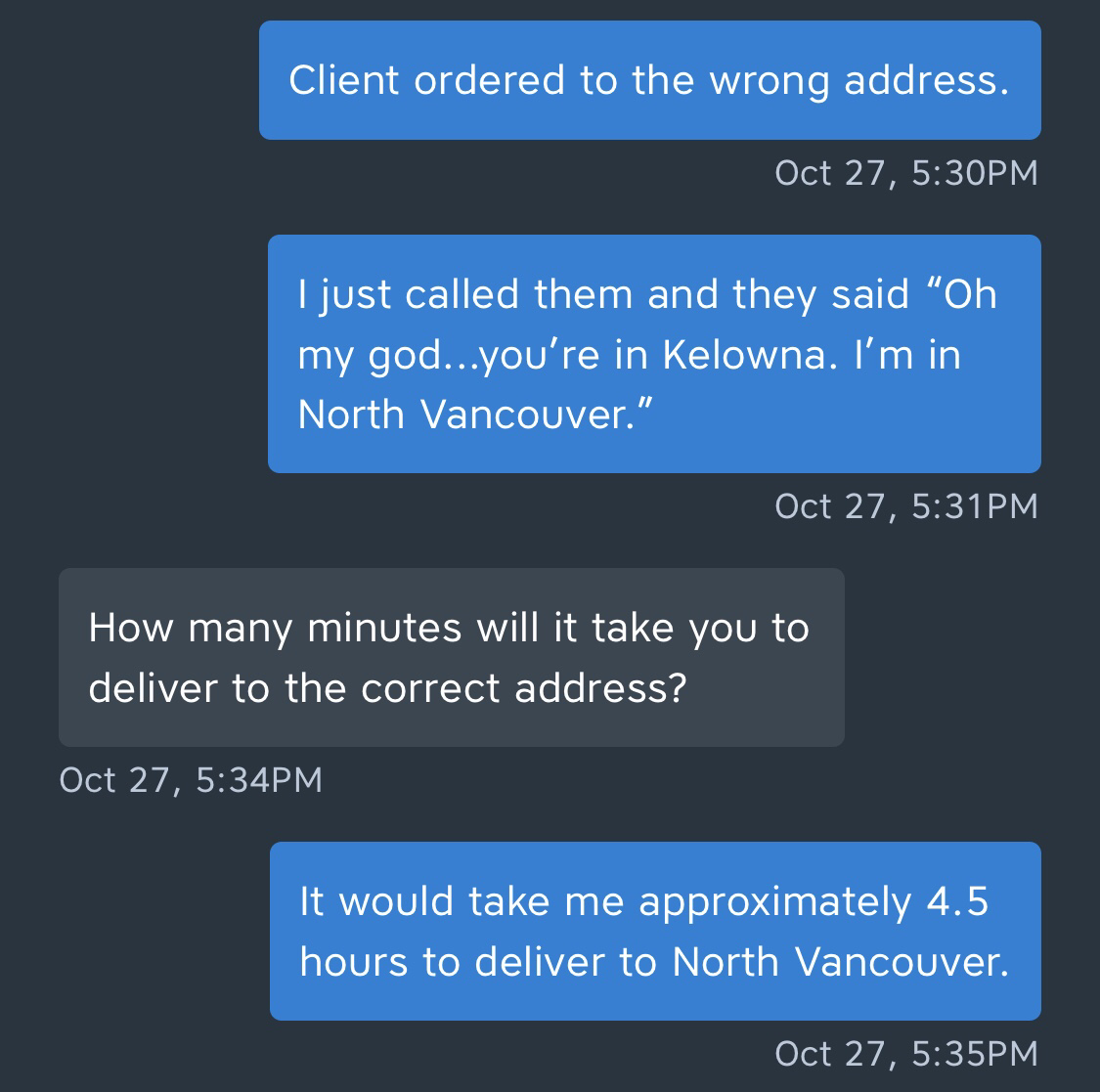Click the word "wrong" in the first message
This screenshot has height=1092, width=1100.
tap(770, 80)
